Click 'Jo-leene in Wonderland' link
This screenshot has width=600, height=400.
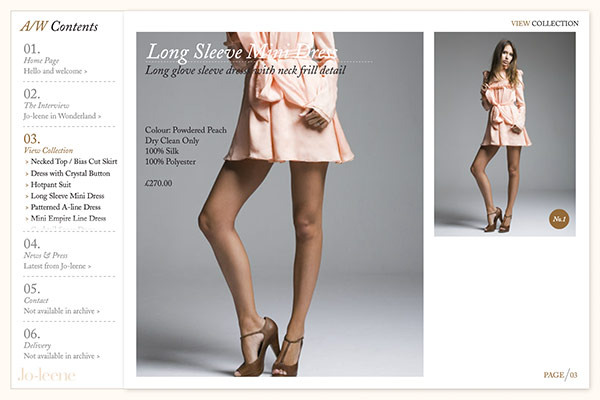[x=62, y=116]
